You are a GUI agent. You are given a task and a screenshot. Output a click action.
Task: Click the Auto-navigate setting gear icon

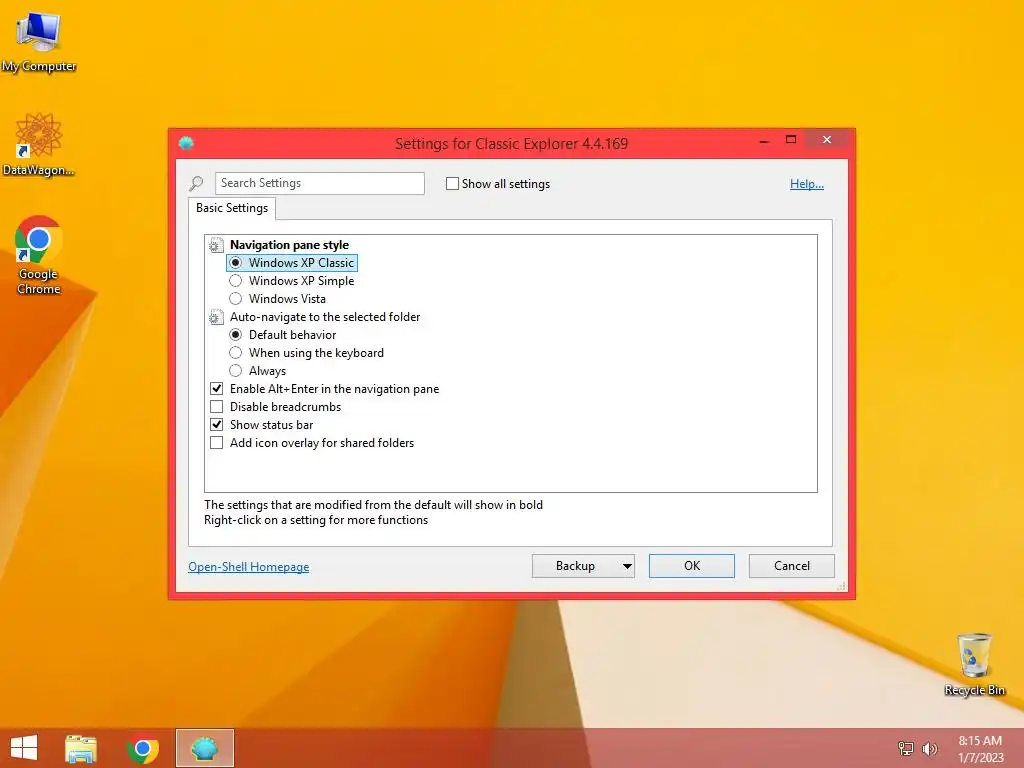pos(216,317)
